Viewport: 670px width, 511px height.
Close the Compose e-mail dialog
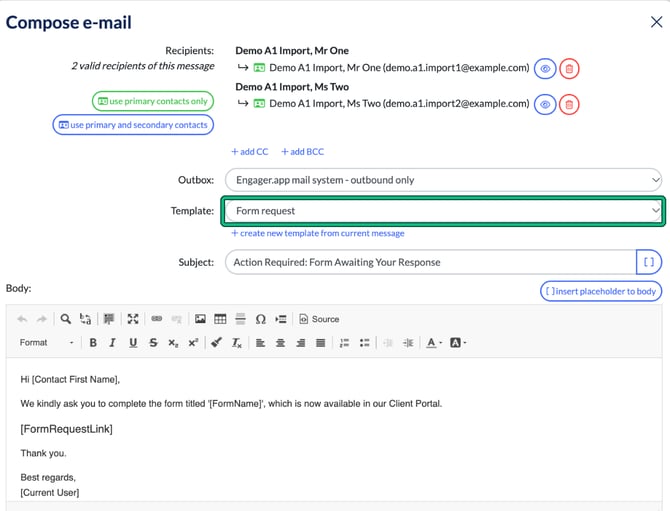656,22
